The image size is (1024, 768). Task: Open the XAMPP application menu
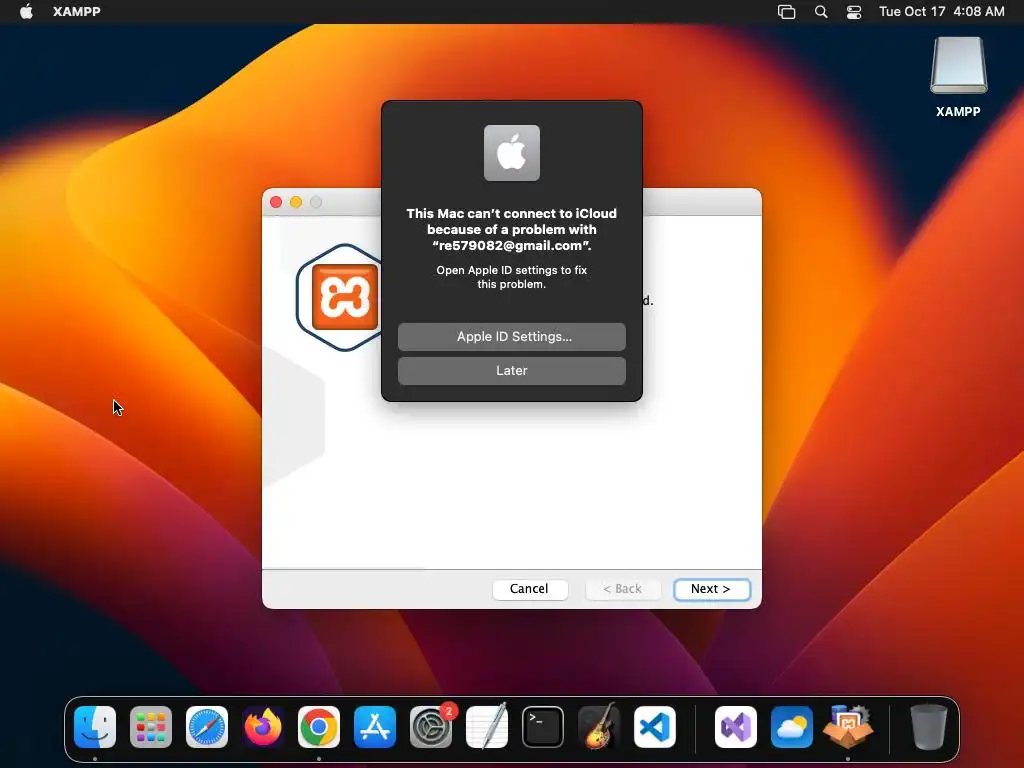pyautogui.click(x=76, y=11)
